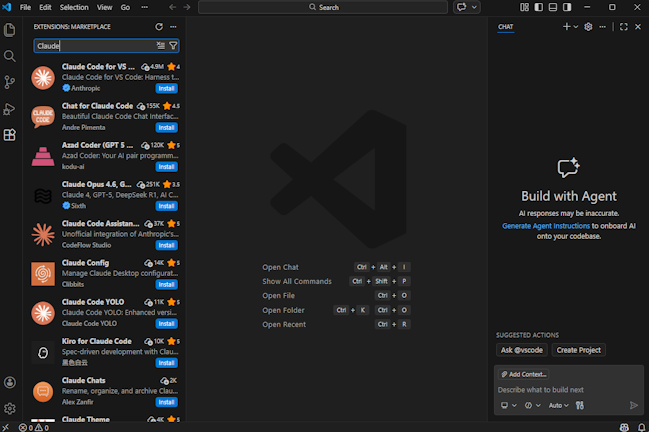Install Kiro for Claude Code
The image size is (649, 432).
(x=166, y=363)
